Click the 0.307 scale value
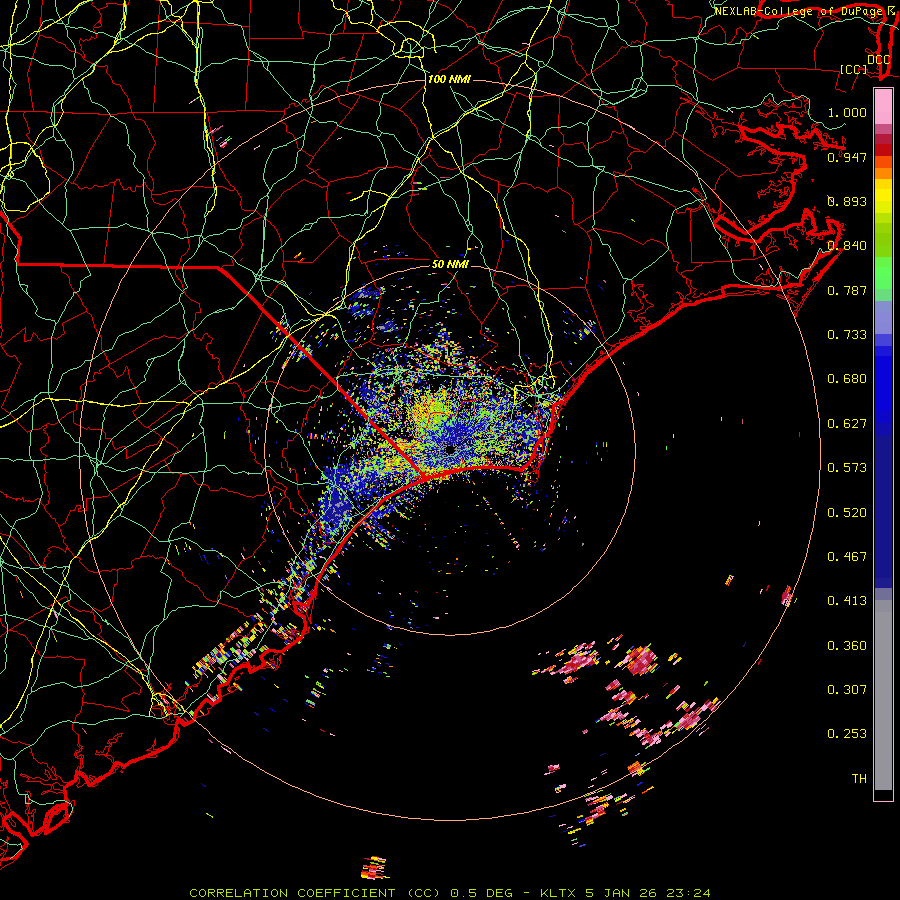 (847, 689)
